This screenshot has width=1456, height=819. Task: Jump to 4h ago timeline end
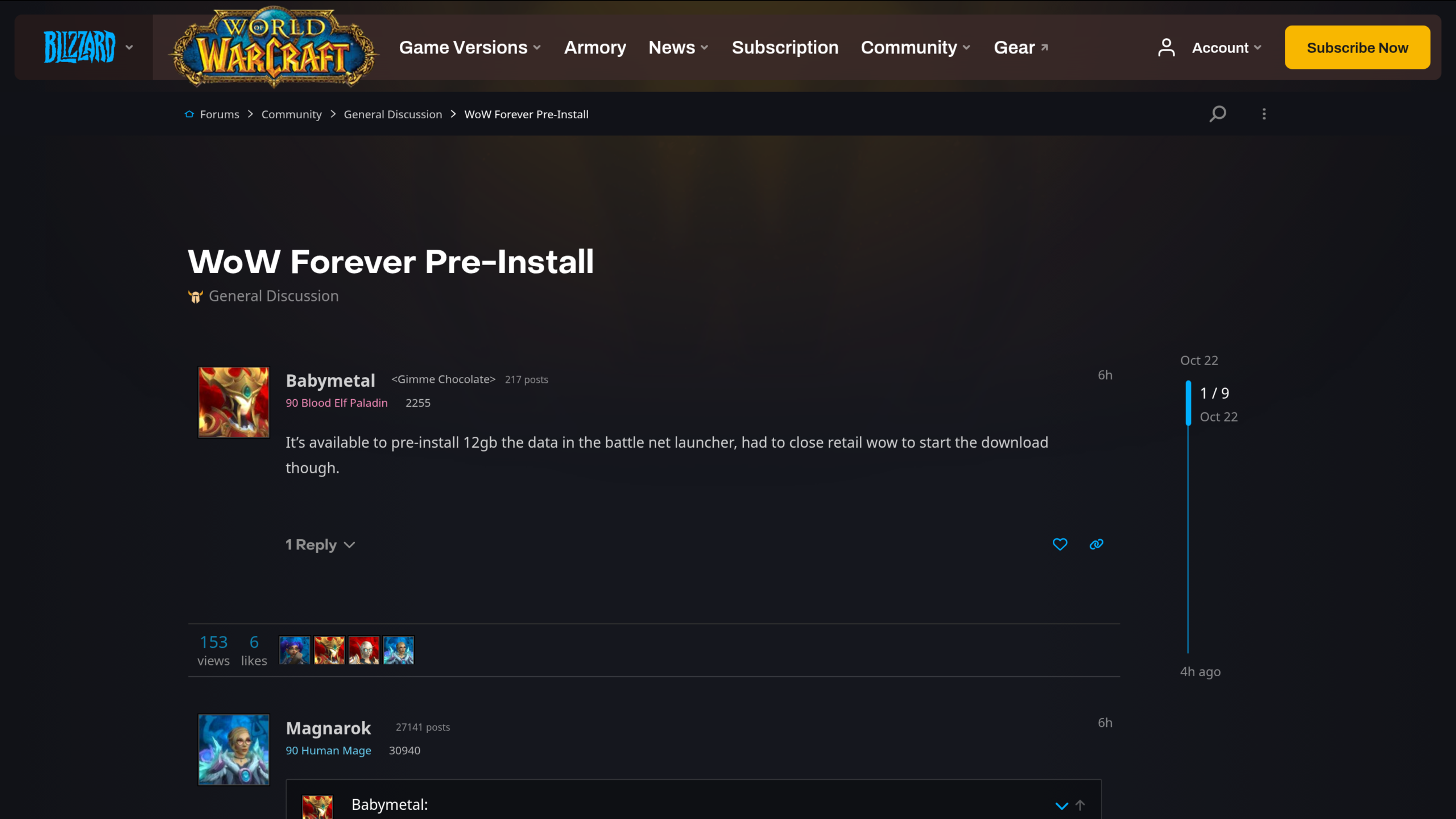(x=1200, y=672)
